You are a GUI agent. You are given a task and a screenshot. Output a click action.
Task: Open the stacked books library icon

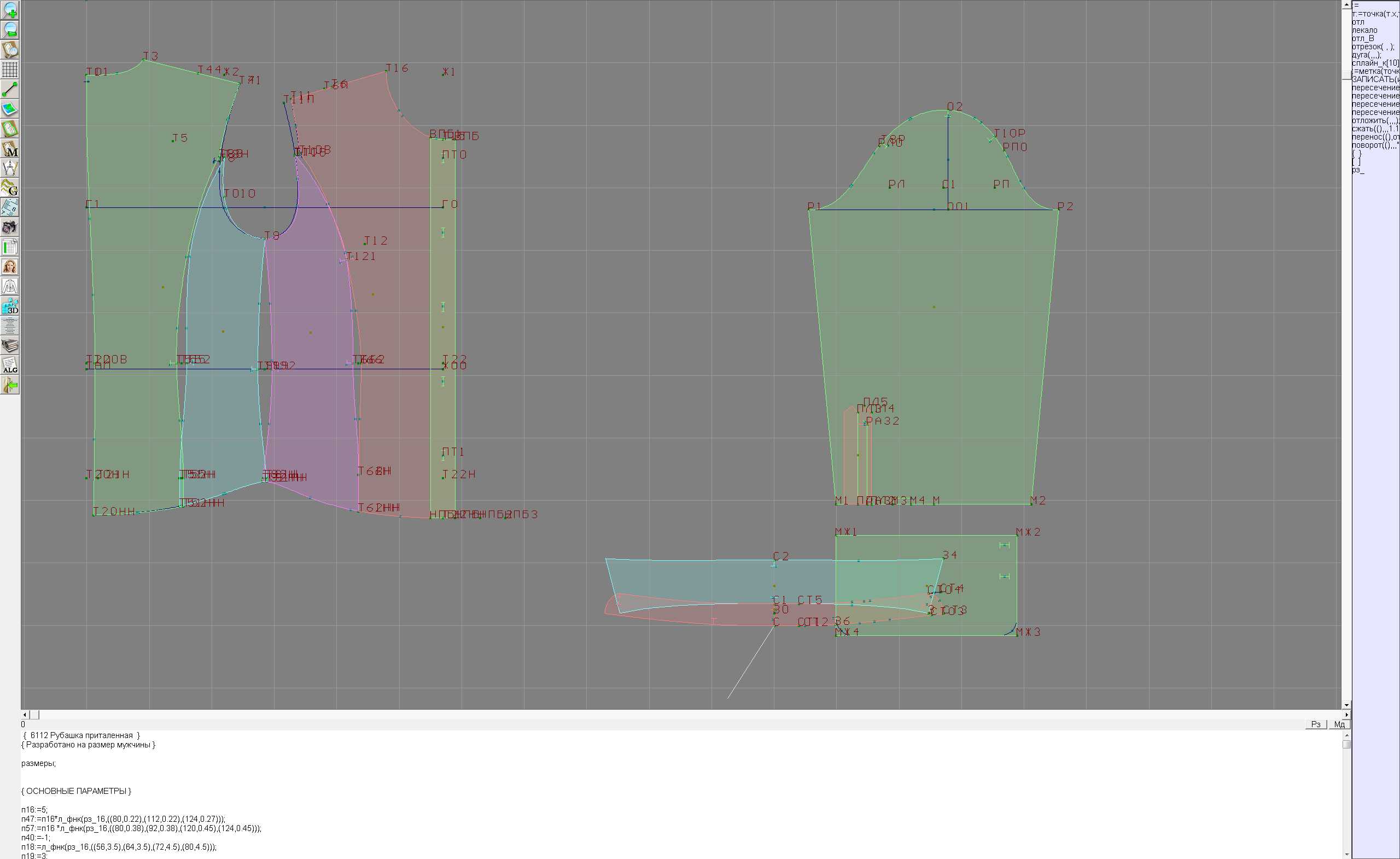point(10,346)
